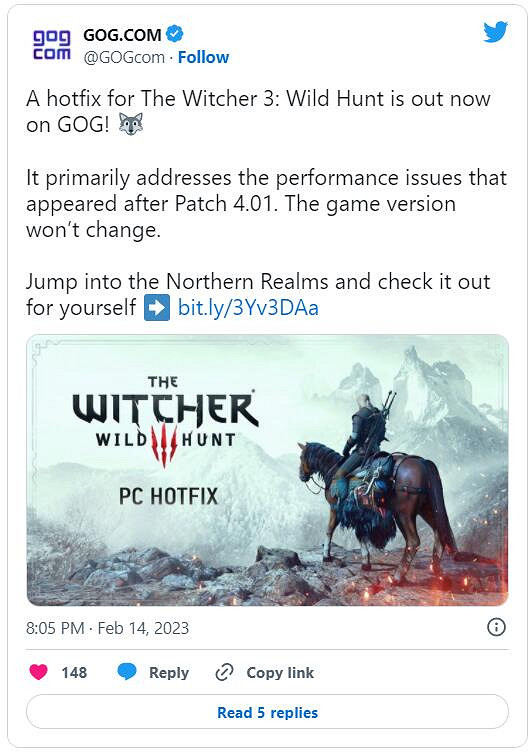This screenshot has height=753, width=532.
Task: Click the GOG.COM display name
Action: coord(122,35)
